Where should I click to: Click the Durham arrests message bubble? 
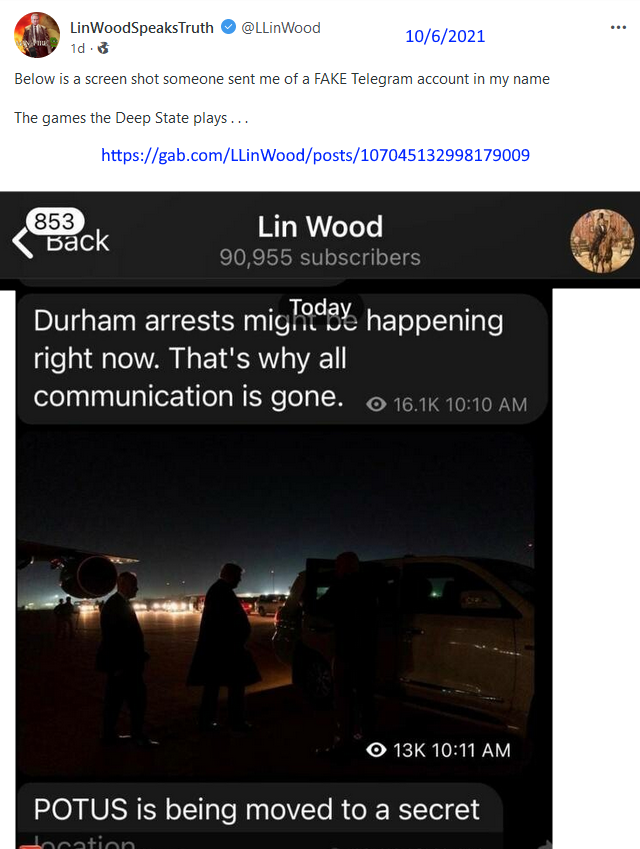[282, 359]
